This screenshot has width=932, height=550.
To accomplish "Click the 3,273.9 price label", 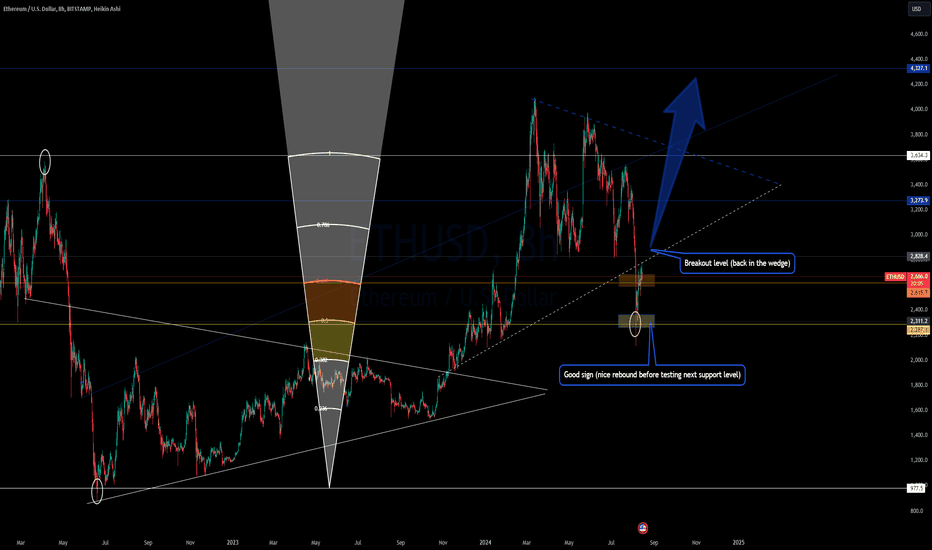I will pos(918,200).
